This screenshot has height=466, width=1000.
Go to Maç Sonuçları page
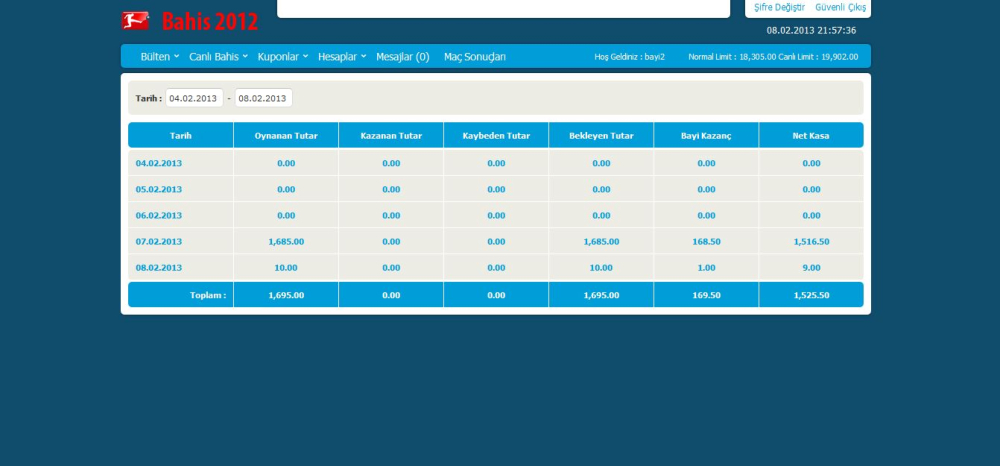pos(474,57)
